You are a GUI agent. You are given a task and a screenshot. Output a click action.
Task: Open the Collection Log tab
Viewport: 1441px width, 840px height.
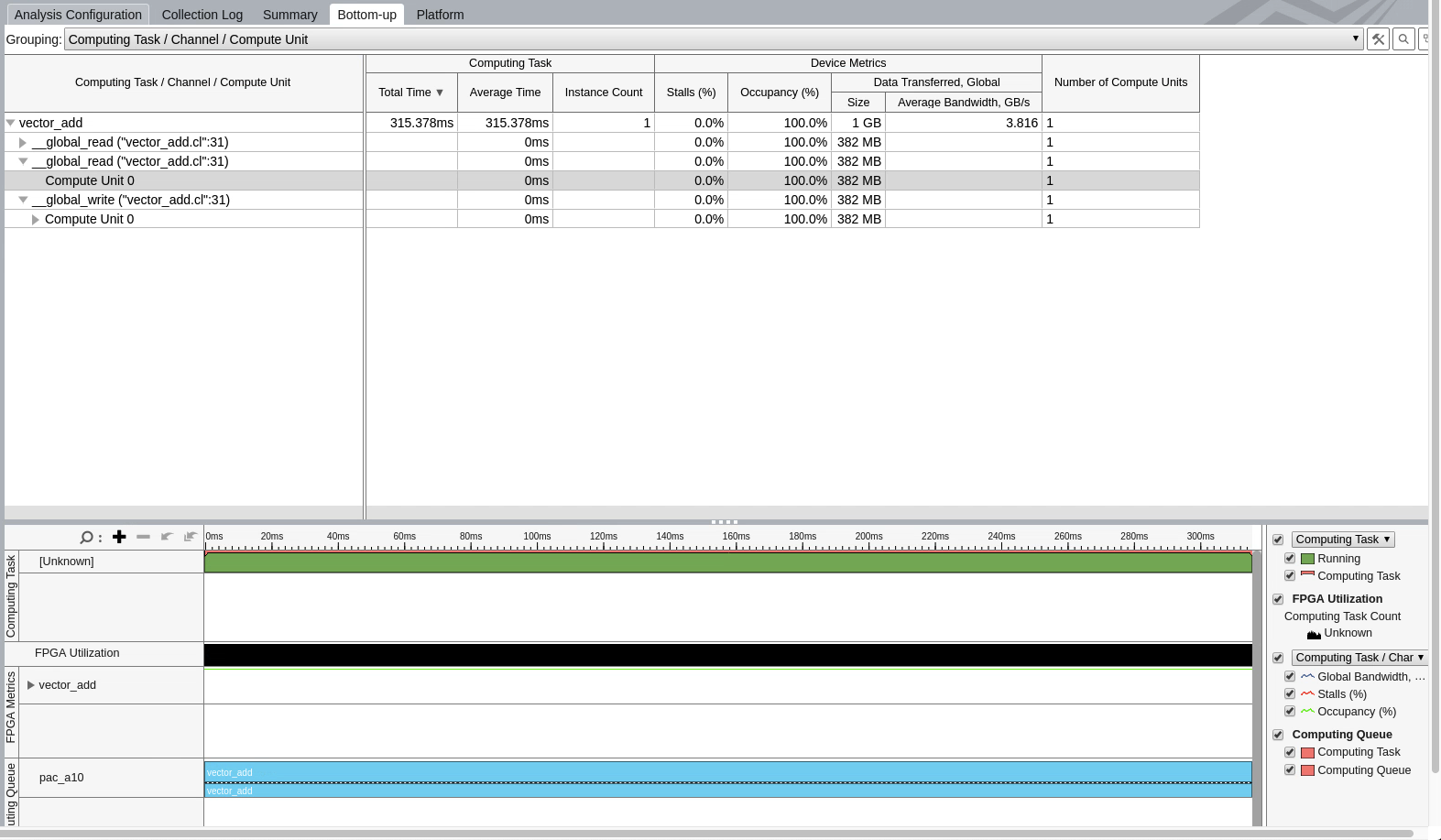click(x=202, y=15)
